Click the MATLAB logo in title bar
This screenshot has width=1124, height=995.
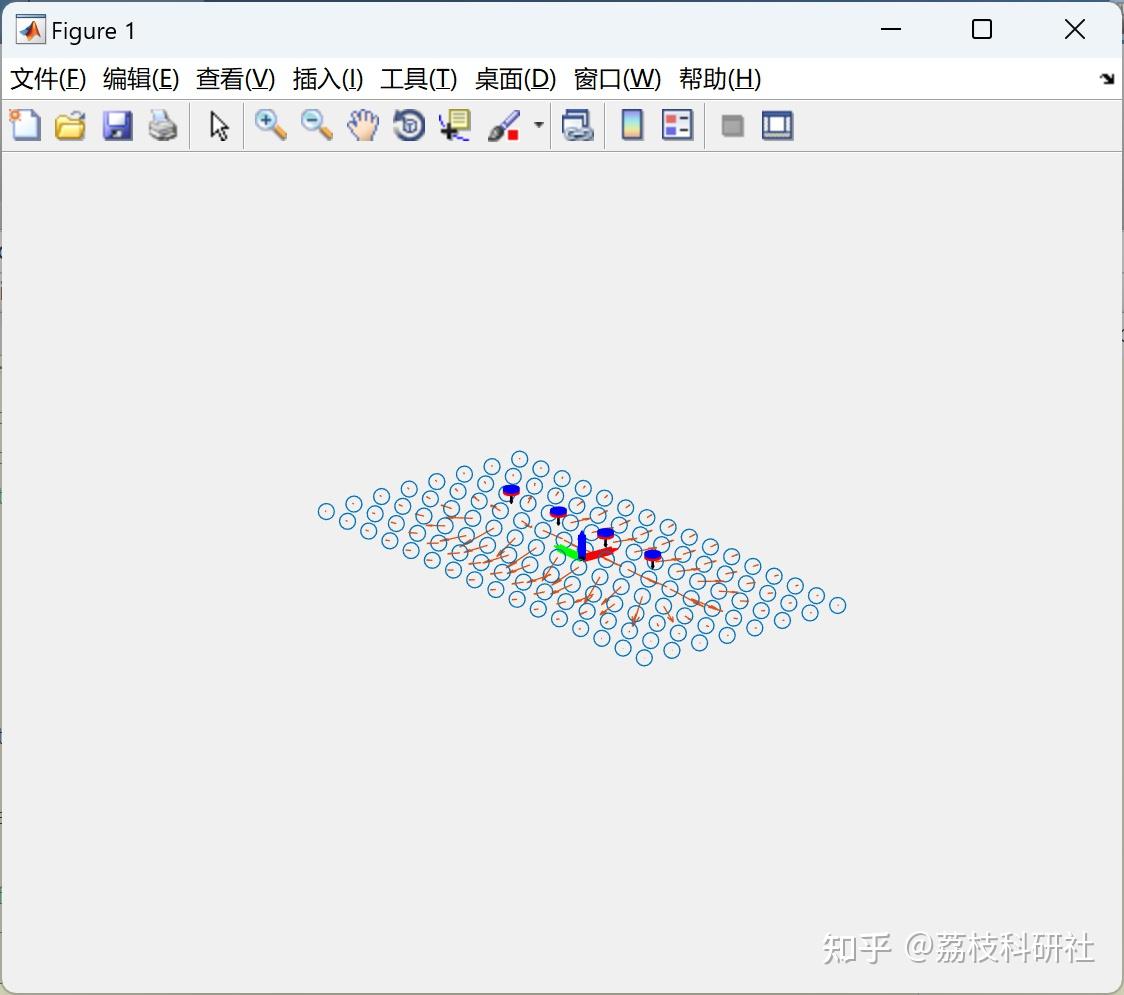[x=30, y=30]
